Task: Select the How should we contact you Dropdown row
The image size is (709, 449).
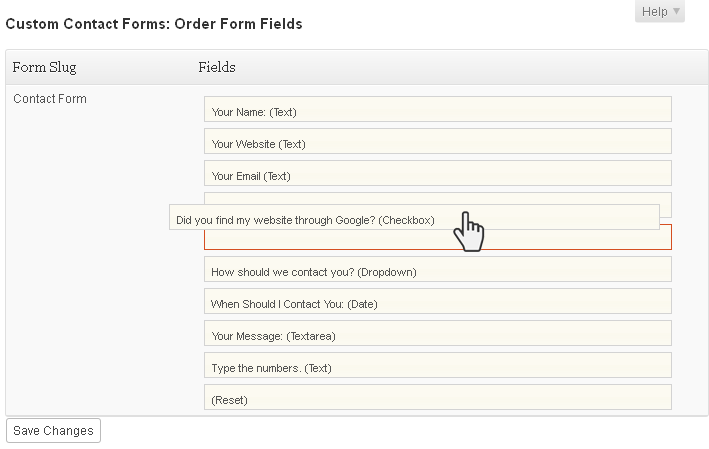Action: 438,269
